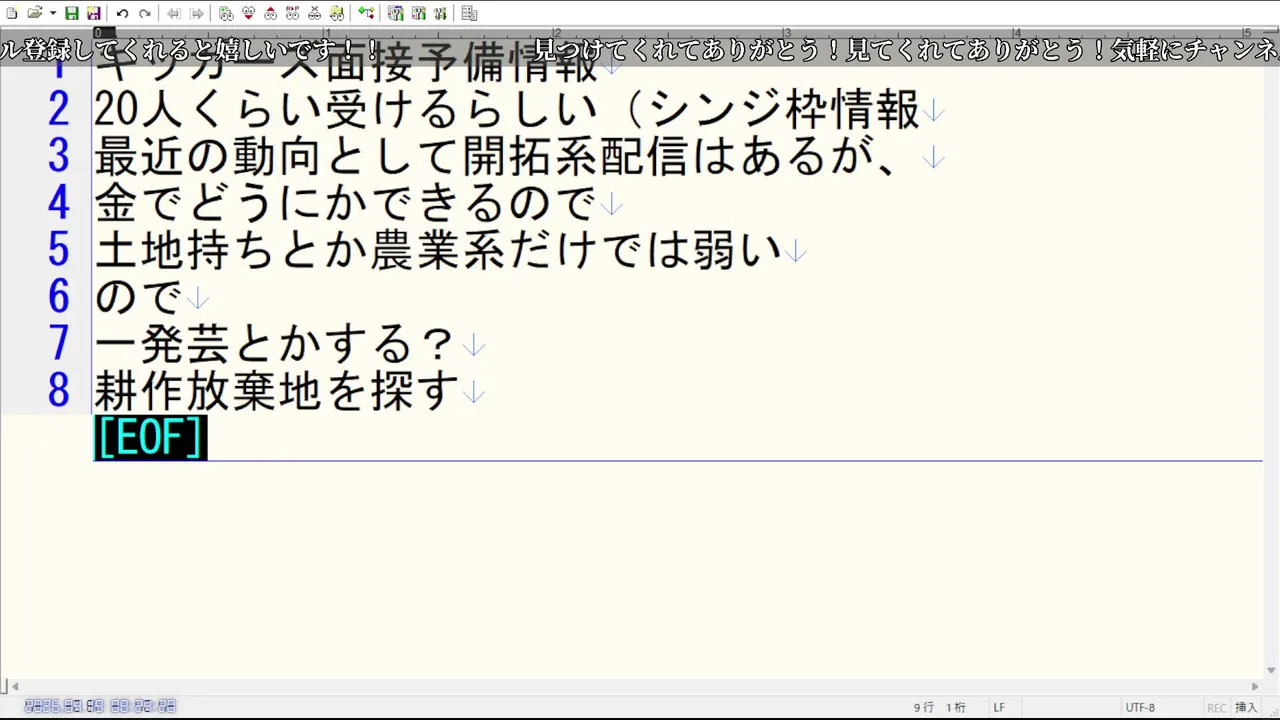Redo the last undone edit

[x=145, y=13]
